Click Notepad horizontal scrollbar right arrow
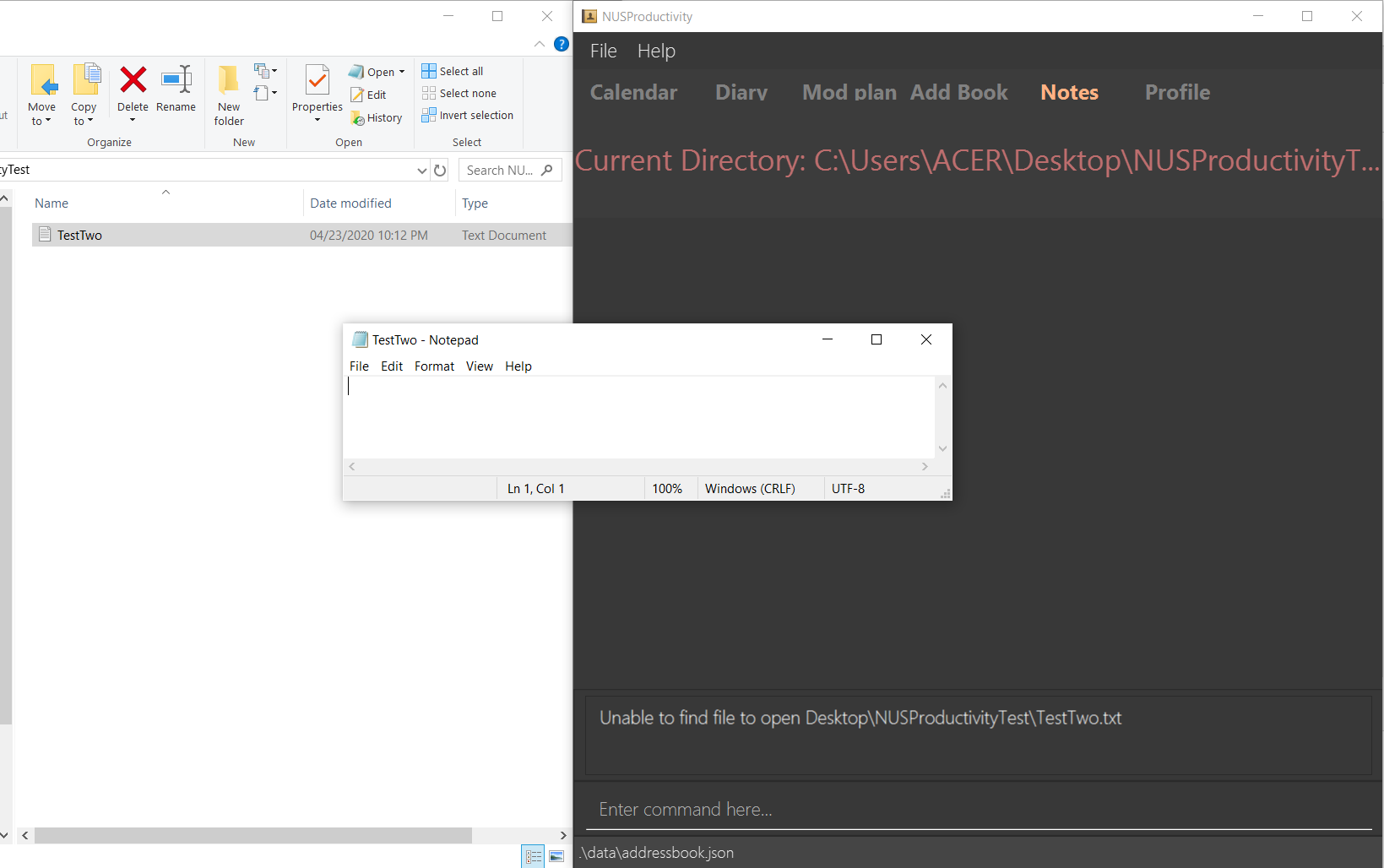 point(925,466)
